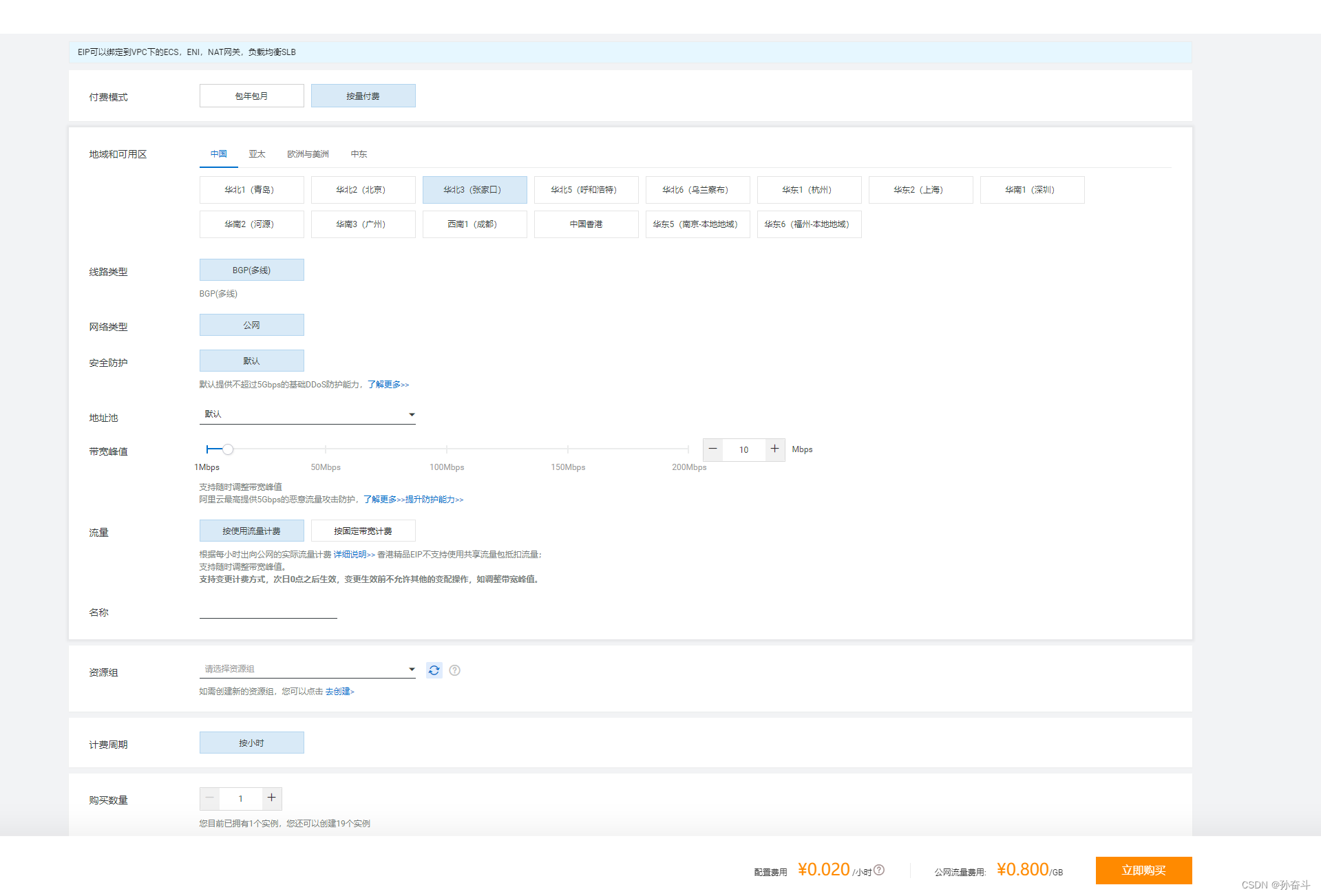Select 包年包月 payment mode

(x=252, y=96)
